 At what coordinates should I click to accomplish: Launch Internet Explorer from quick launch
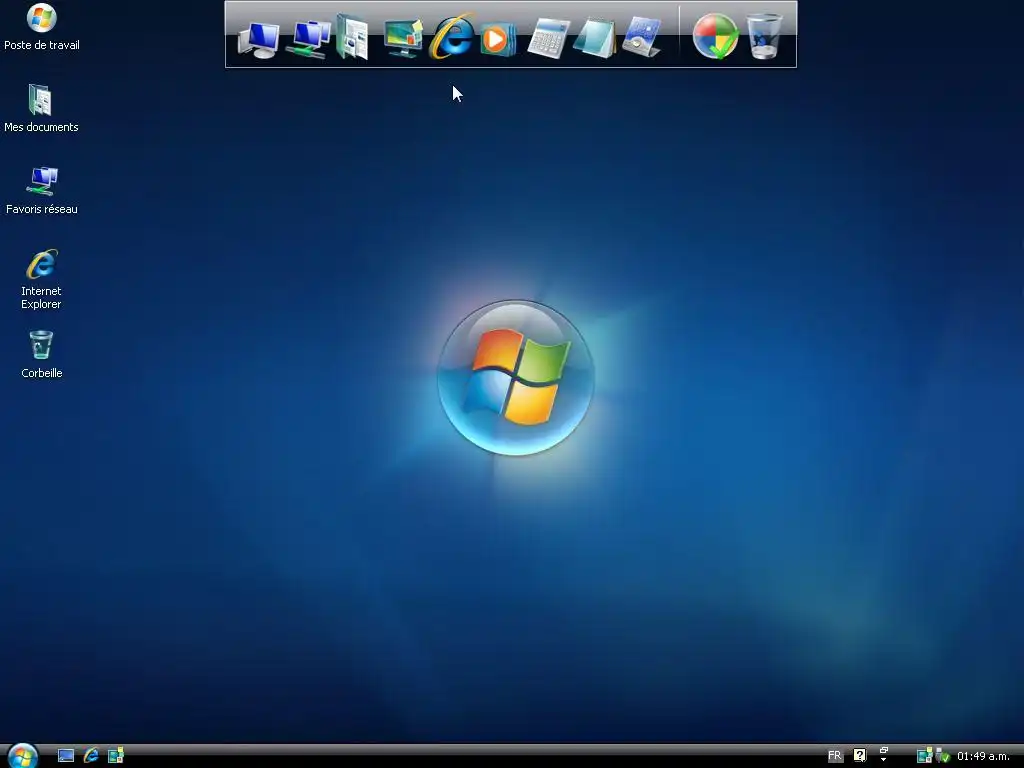(x=91, y=756)
